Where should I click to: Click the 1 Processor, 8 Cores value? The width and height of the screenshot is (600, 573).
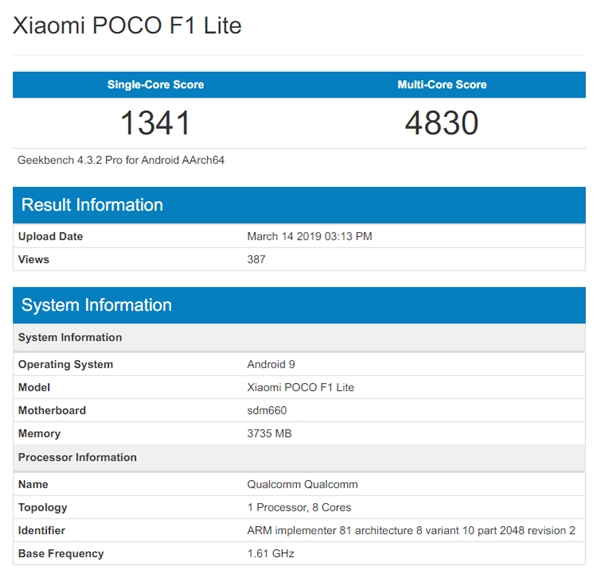tap(299, 507)
